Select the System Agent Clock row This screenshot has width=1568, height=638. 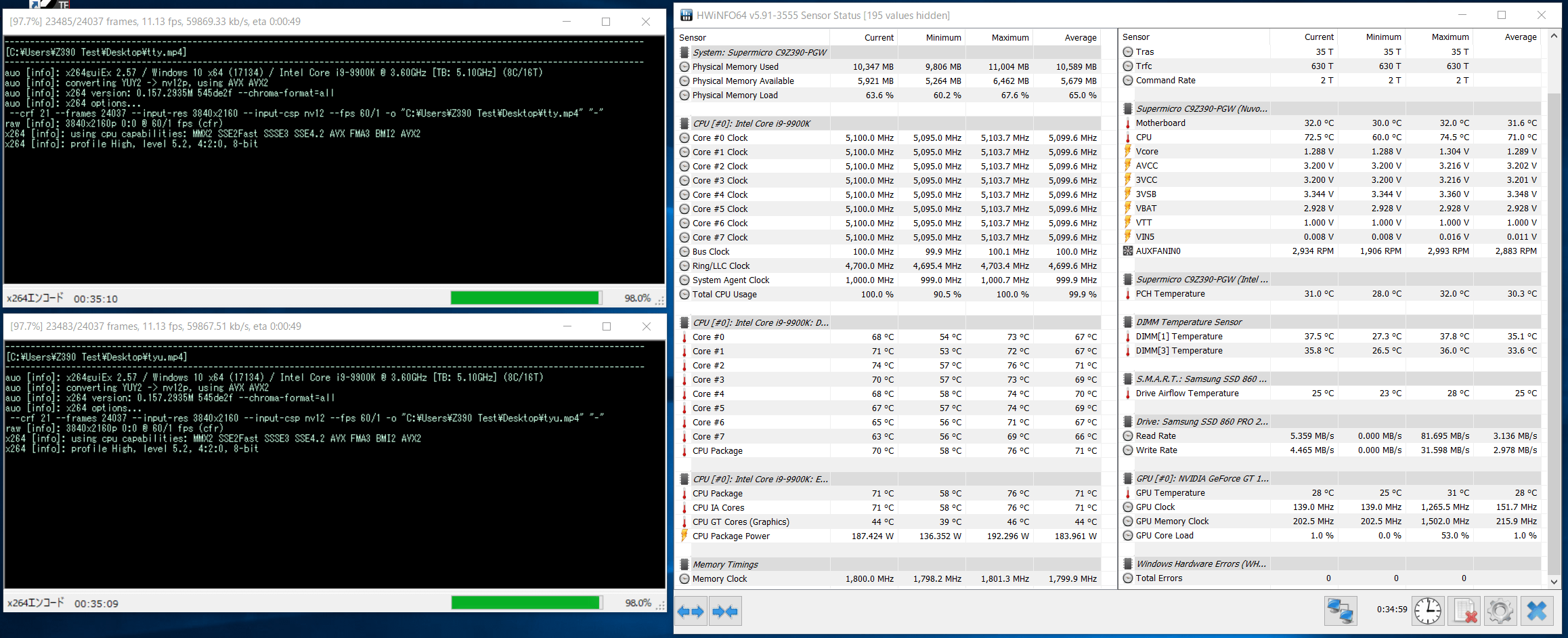tap(889, 280)
